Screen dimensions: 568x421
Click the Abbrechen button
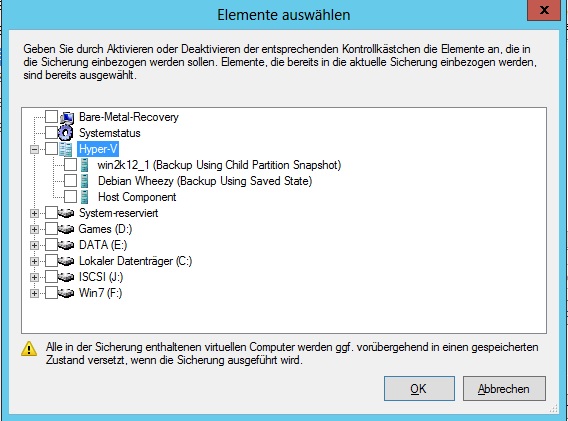pyautogui.click(x=504, y=388)
